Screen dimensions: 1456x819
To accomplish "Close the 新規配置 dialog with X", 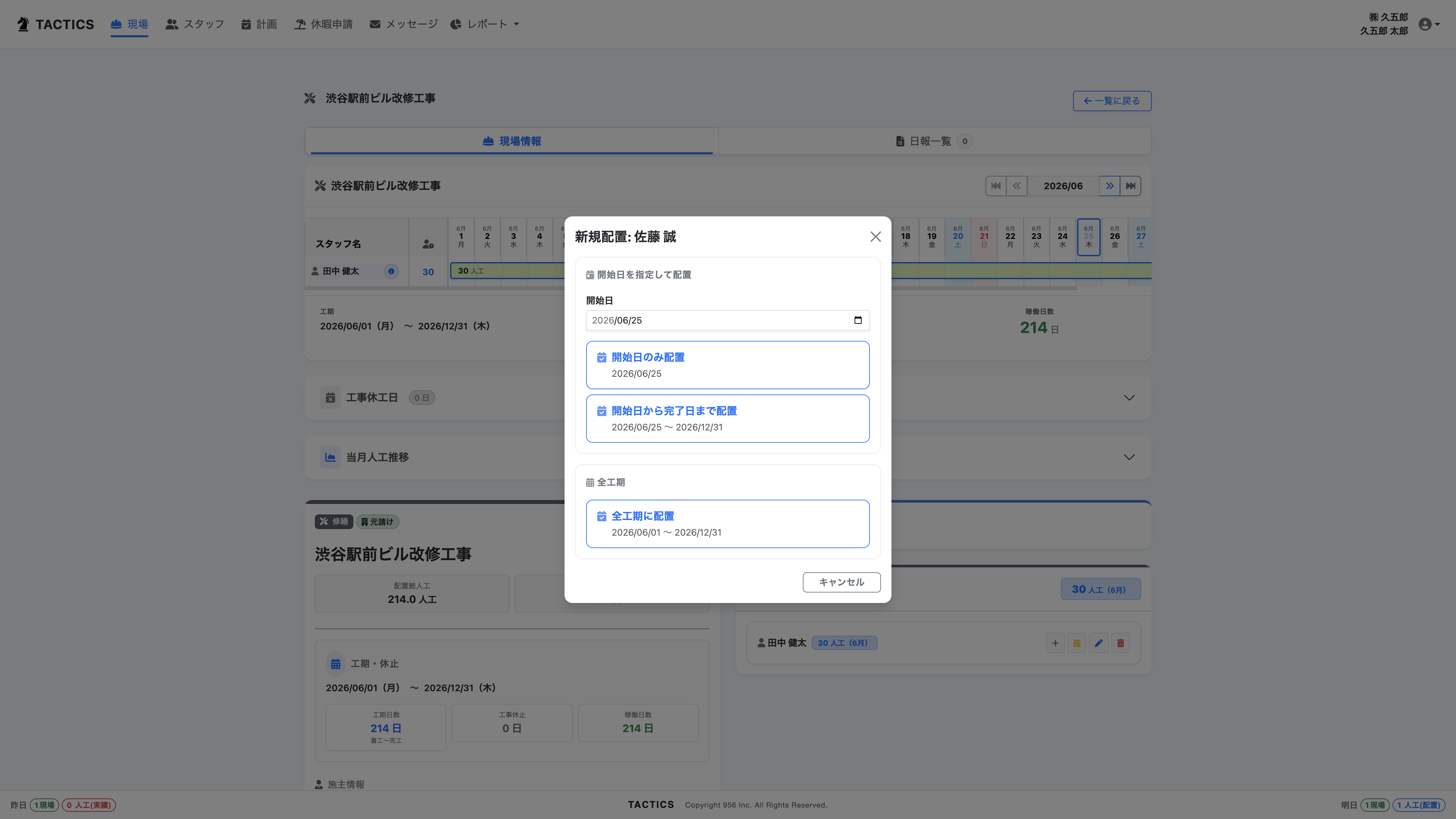I will click(x=875, y=237).
